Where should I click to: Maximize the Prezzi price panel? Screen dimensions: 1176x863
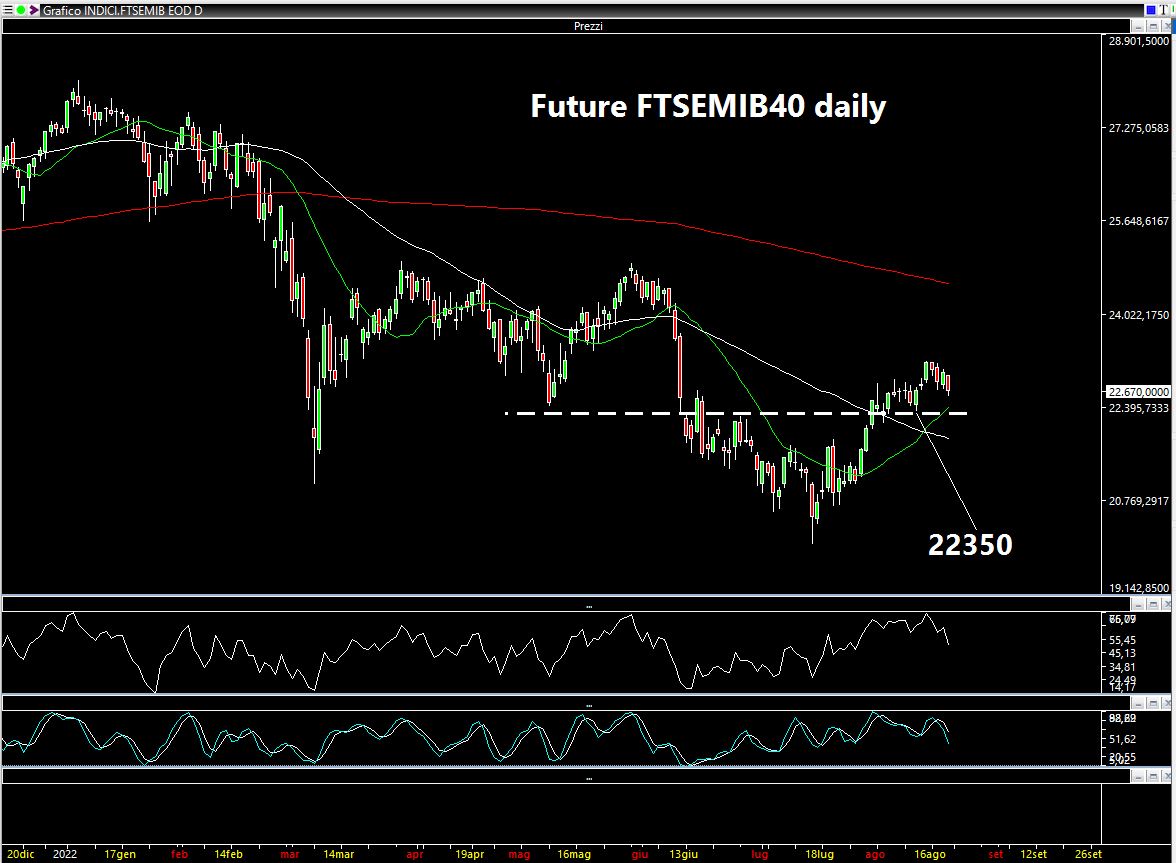pos(1154,26)
